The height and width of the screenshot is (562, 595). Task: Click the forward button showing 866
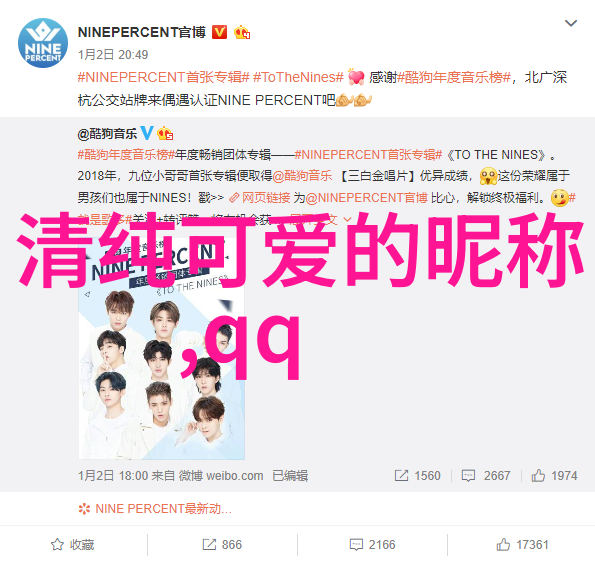point(222,545)
